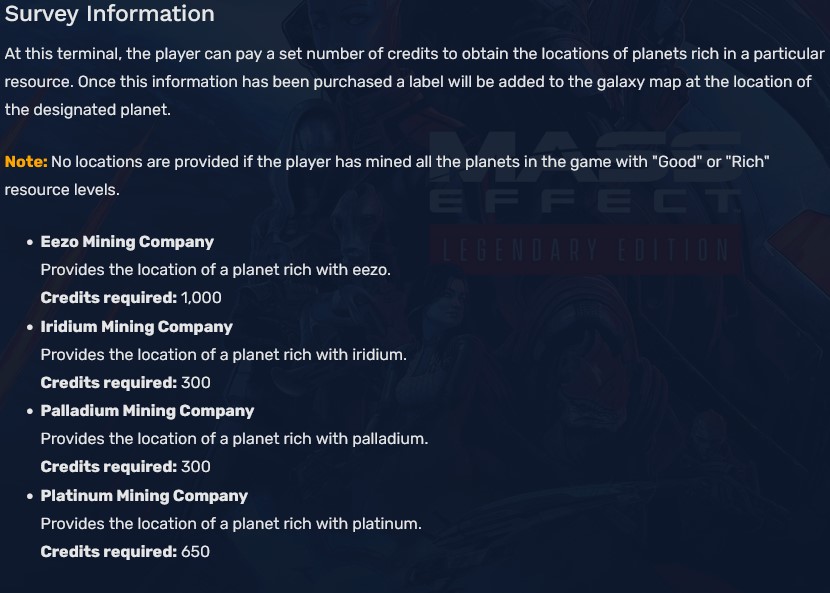This screenshot has height=593, width=830.
Task: Select the Iridium Mining Company title
Action: (x=136, y=327)
